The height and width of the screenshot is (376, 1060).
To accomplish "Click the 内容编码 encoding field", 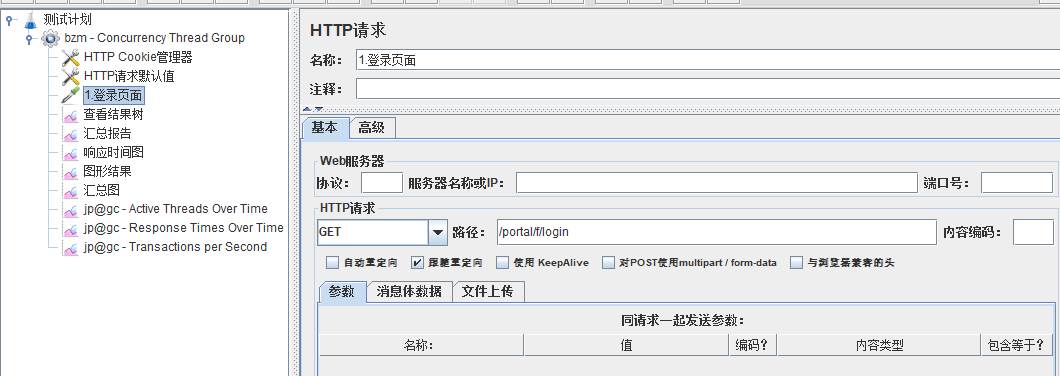I will pyautogui.click(x=1033, y=232).
